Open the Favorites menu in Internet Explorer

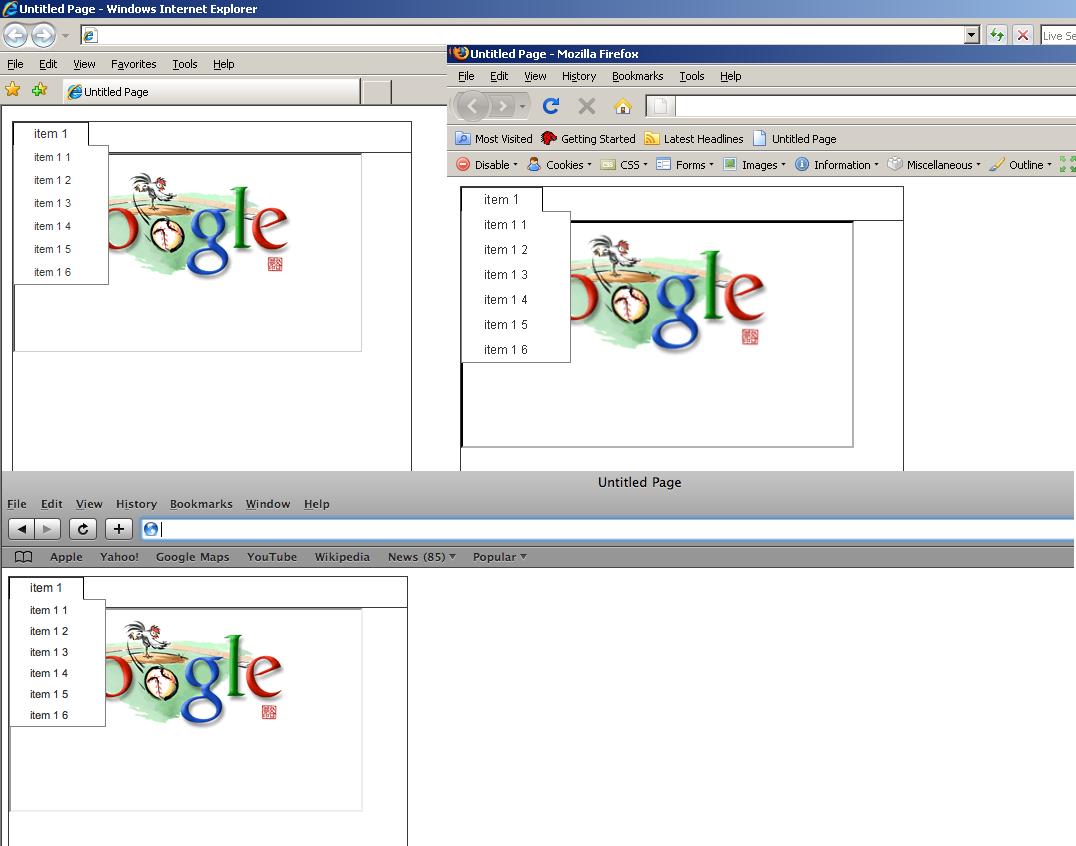133,64
